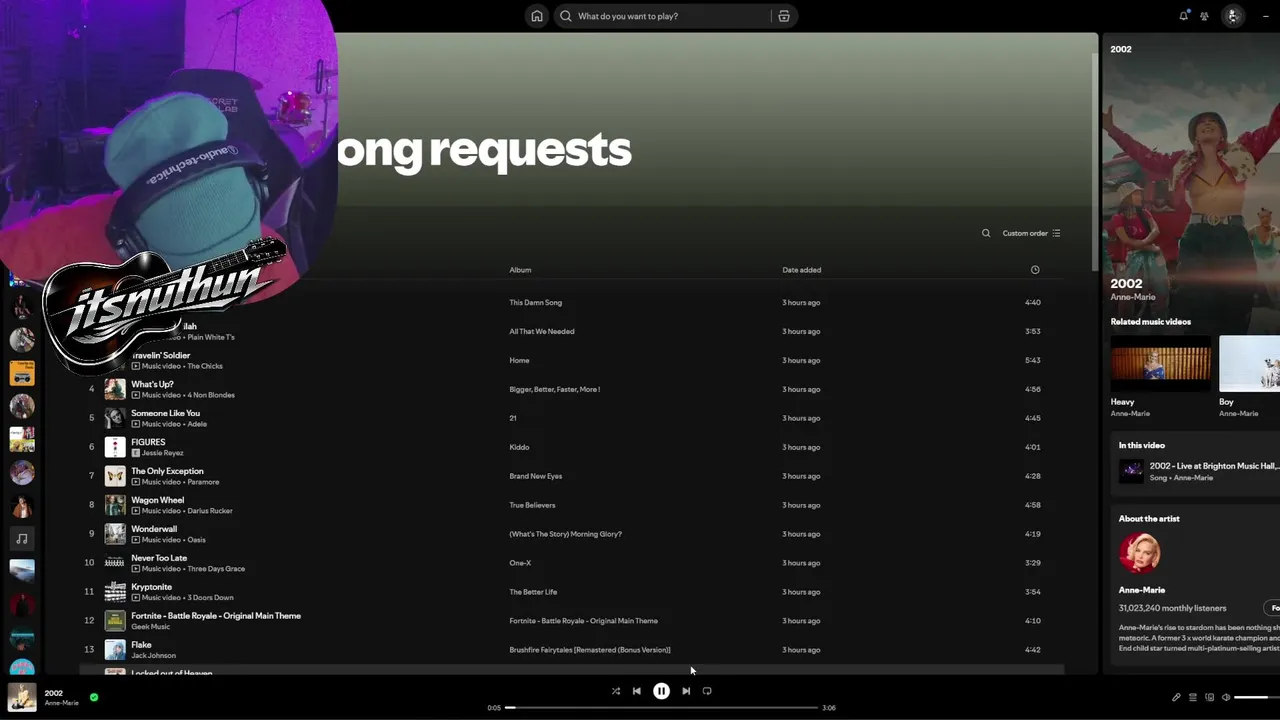This screenshot has height=720, width=1280.
Task: Open 'About the artist' section heading
Action: coord(1149,519)
